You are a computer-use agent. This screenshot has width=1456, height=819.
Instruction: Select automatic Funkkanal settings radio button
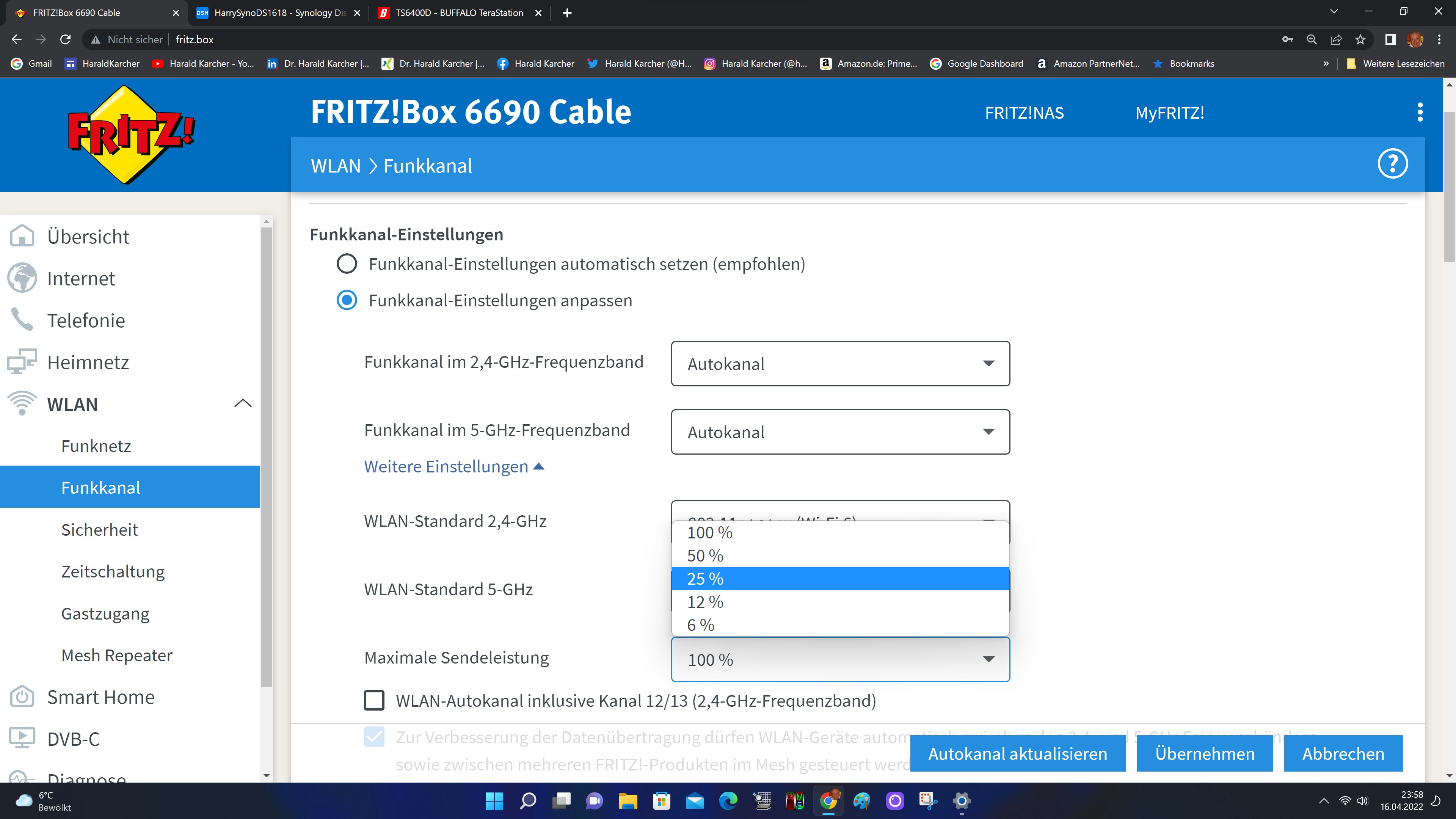pyautogui.click(x=347, y=264)
